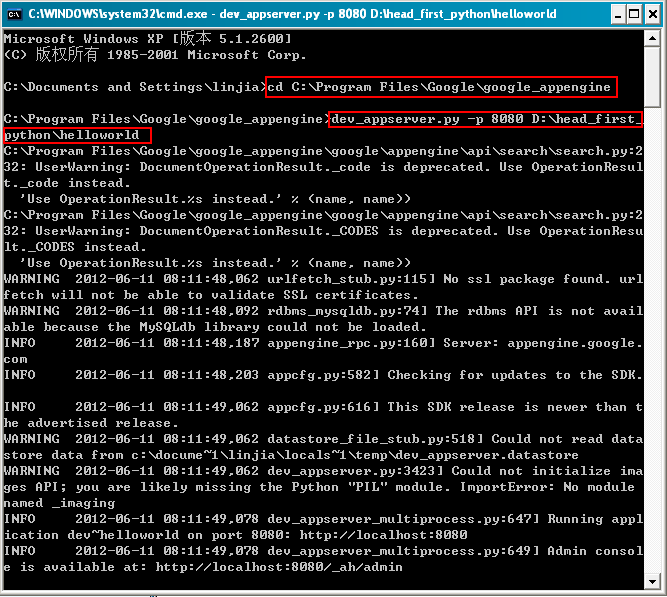Click the vertical scrollbar thumb
The width and height of the screenshot is (667, 597).
tap(652, 77)
